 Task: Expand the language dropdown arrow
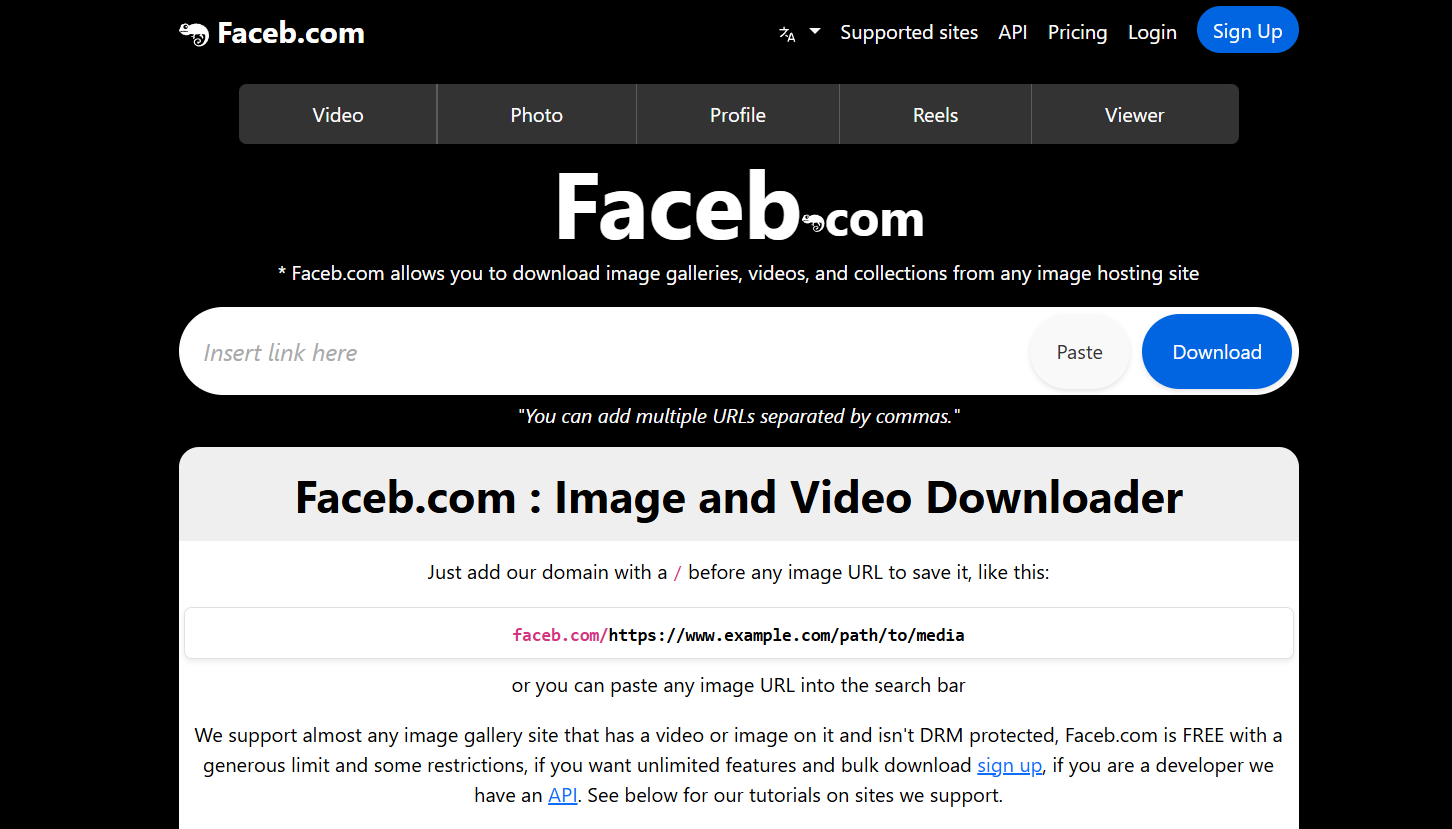click(x=815, y=32)
